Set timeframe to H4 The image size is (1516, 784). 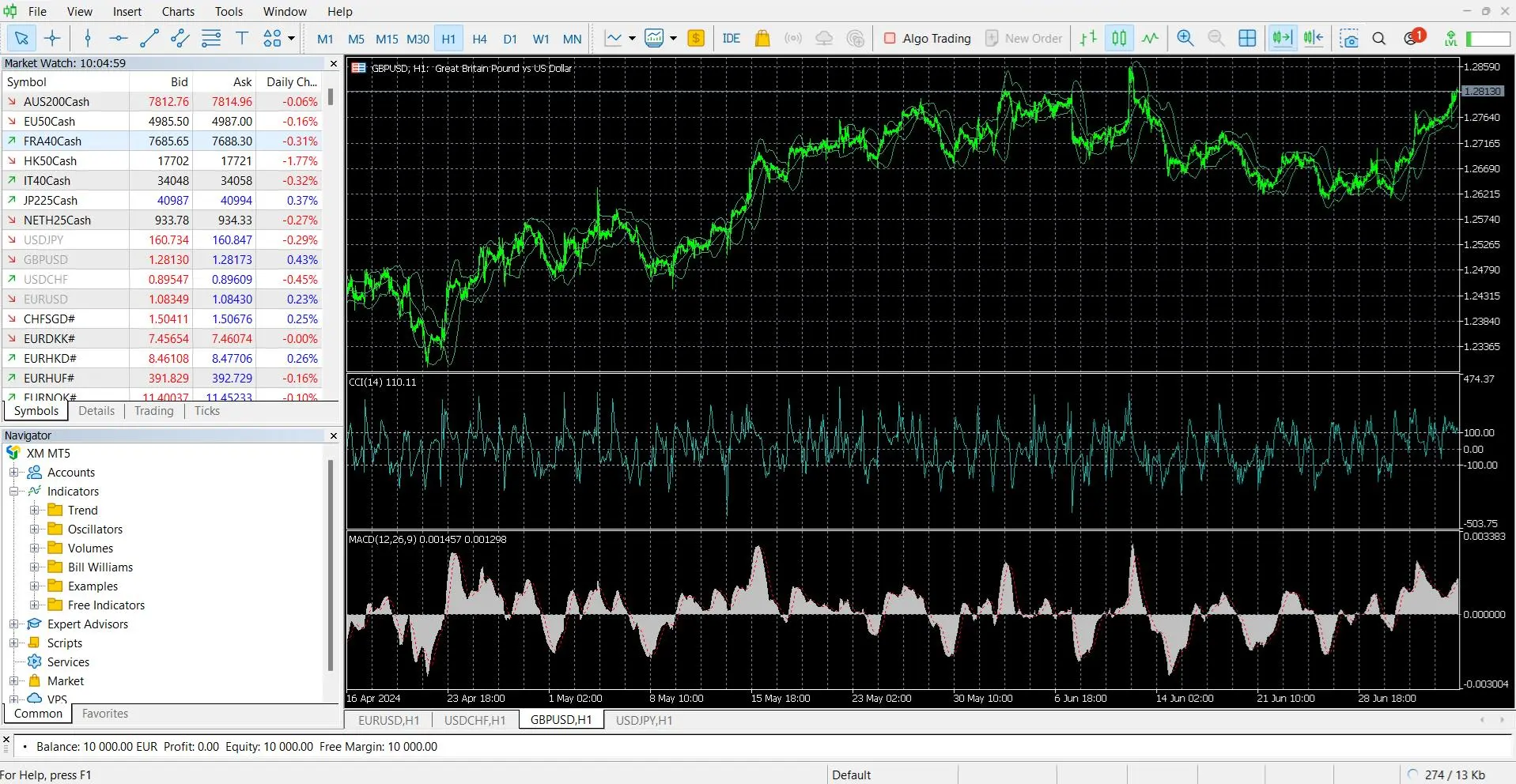[479, 39]
